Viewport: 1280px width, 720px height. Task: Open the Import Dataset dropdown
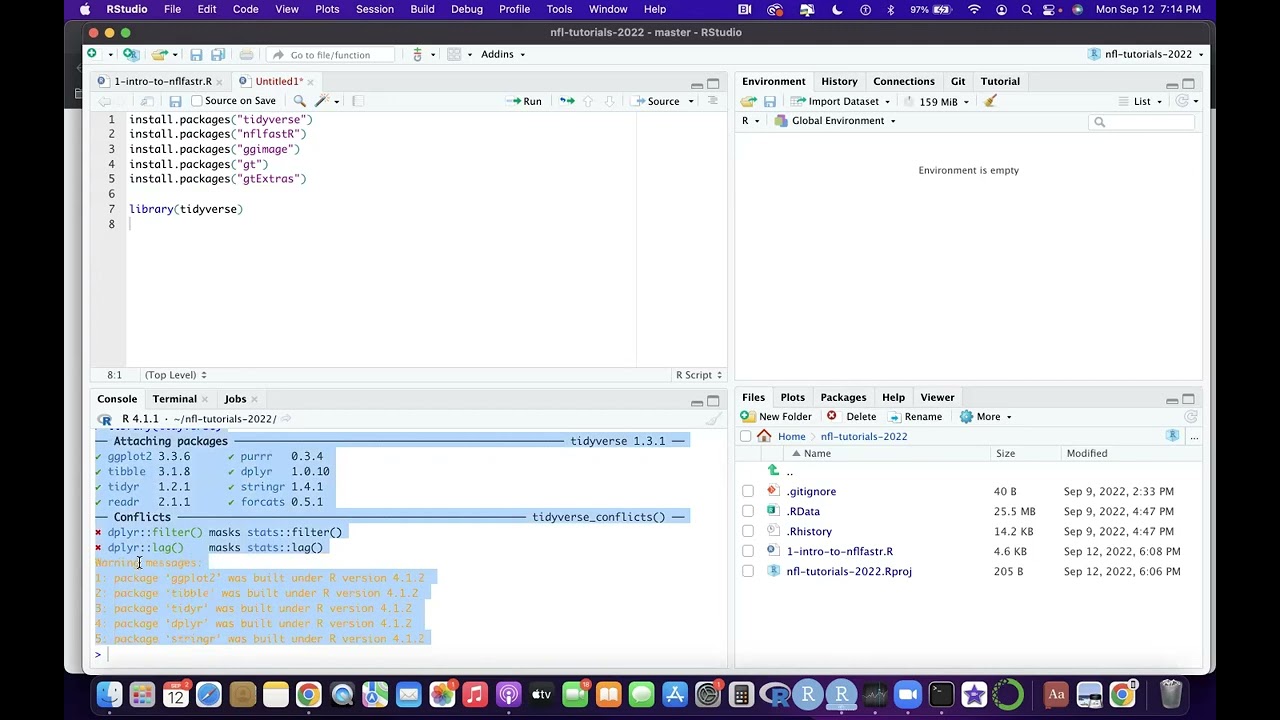pos(842,101)
